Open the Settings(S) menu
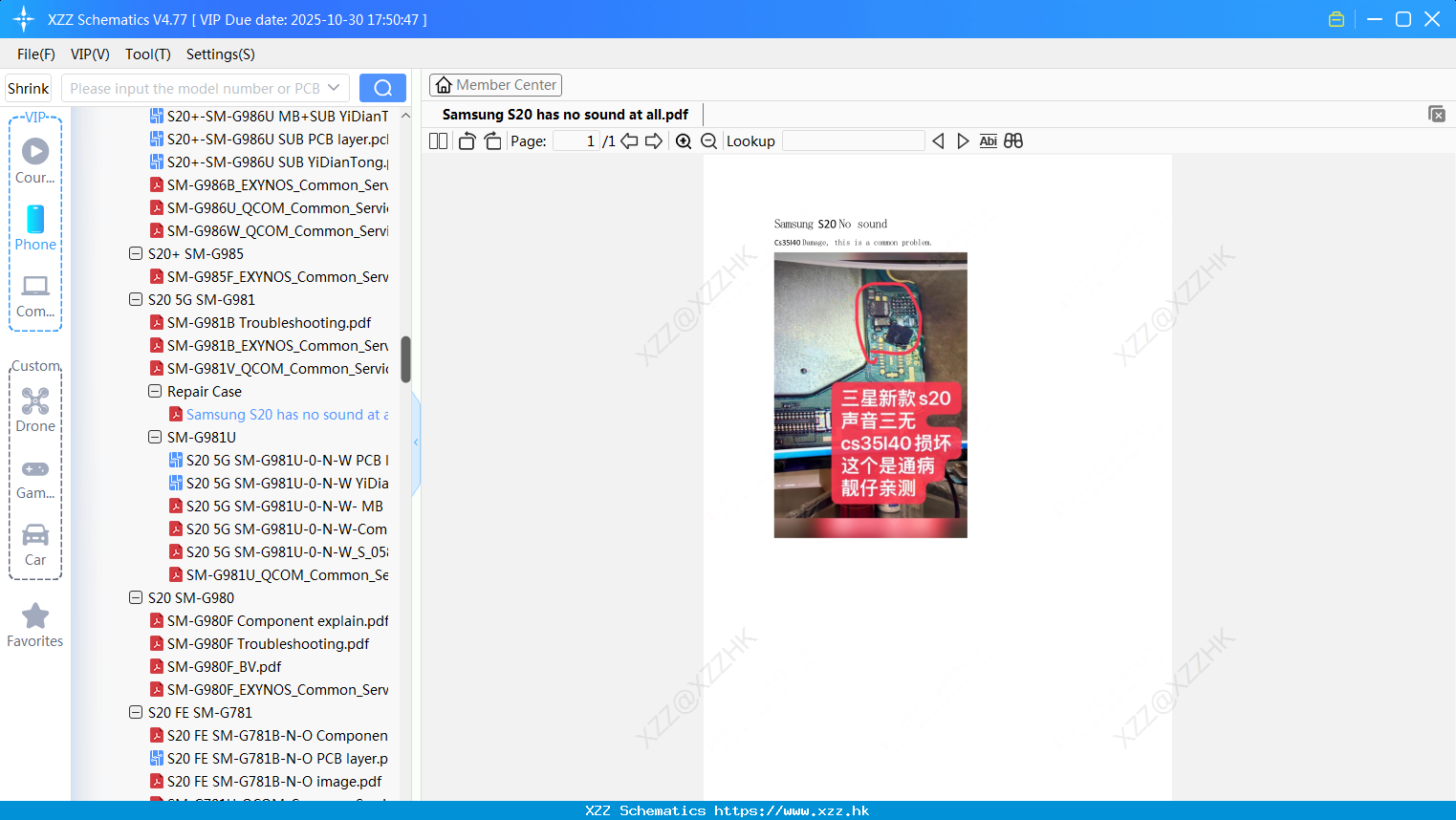This screenshot has height=820, width=1456. [221, 54]
